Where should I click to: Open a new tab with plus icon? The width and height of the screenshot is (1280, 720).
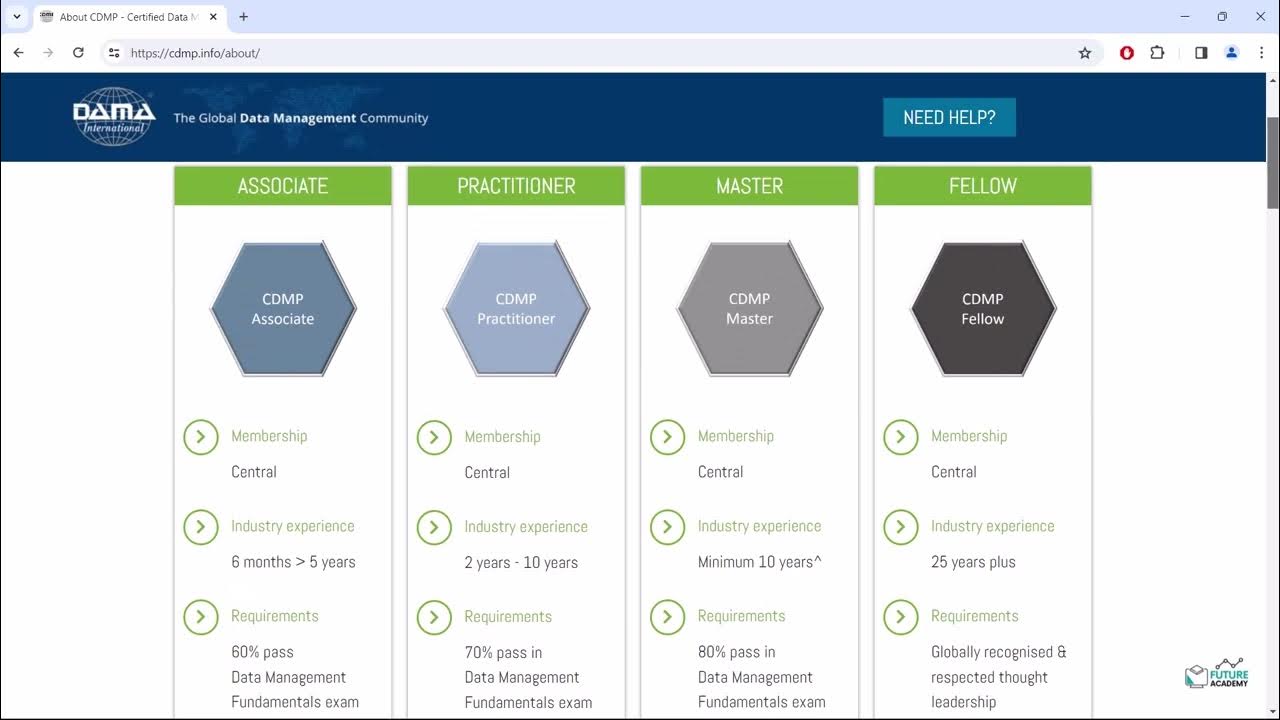[x=243, y=17]
